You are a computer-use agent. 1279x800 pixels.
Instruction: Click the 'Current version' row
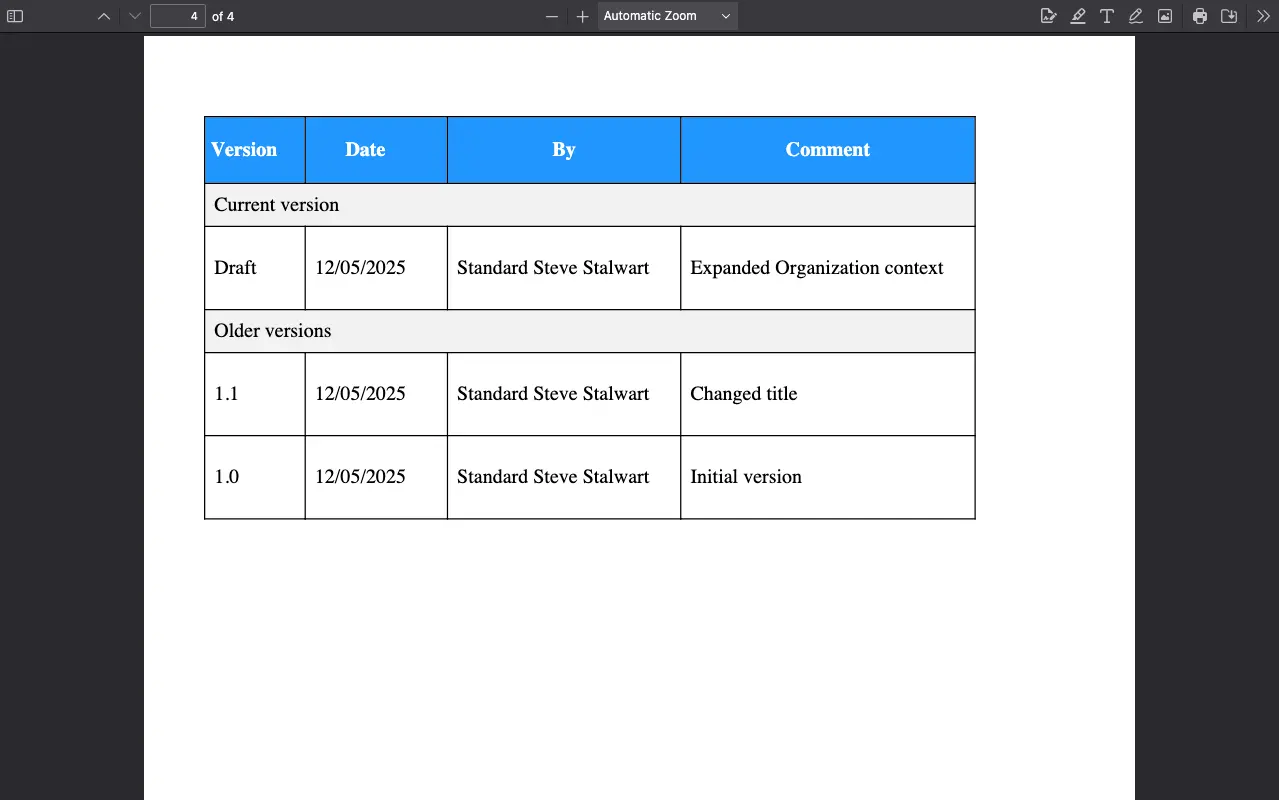point(590,205)
